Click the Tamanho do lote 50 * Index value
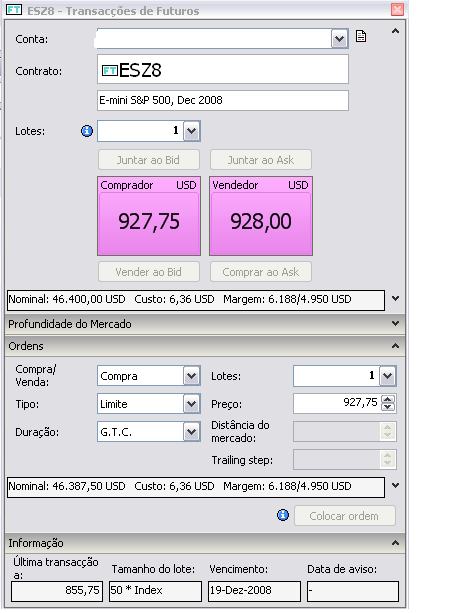This screenshot has height=613, width=450. coord(155,591)
